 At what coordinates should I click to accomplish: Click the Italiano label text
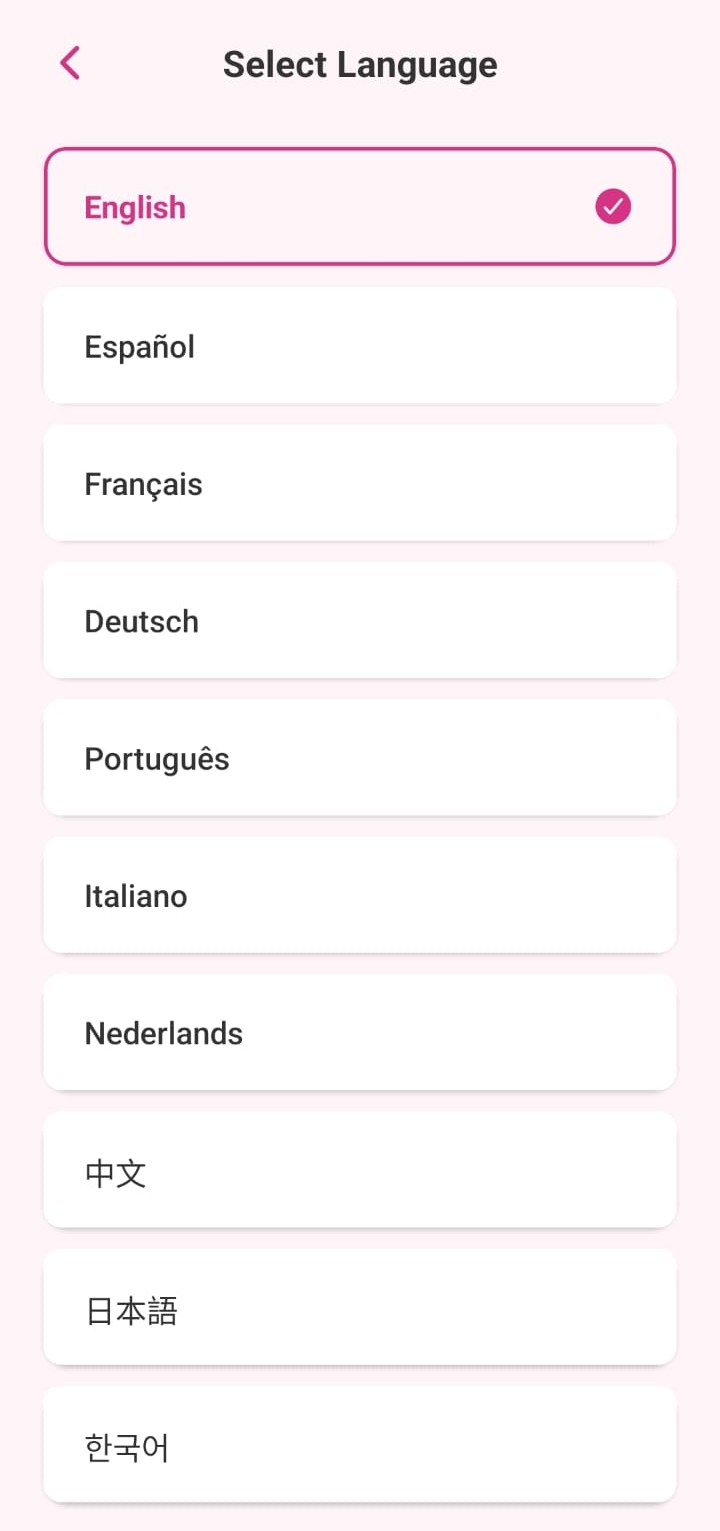pyautogui.click(x=135, y=896)
